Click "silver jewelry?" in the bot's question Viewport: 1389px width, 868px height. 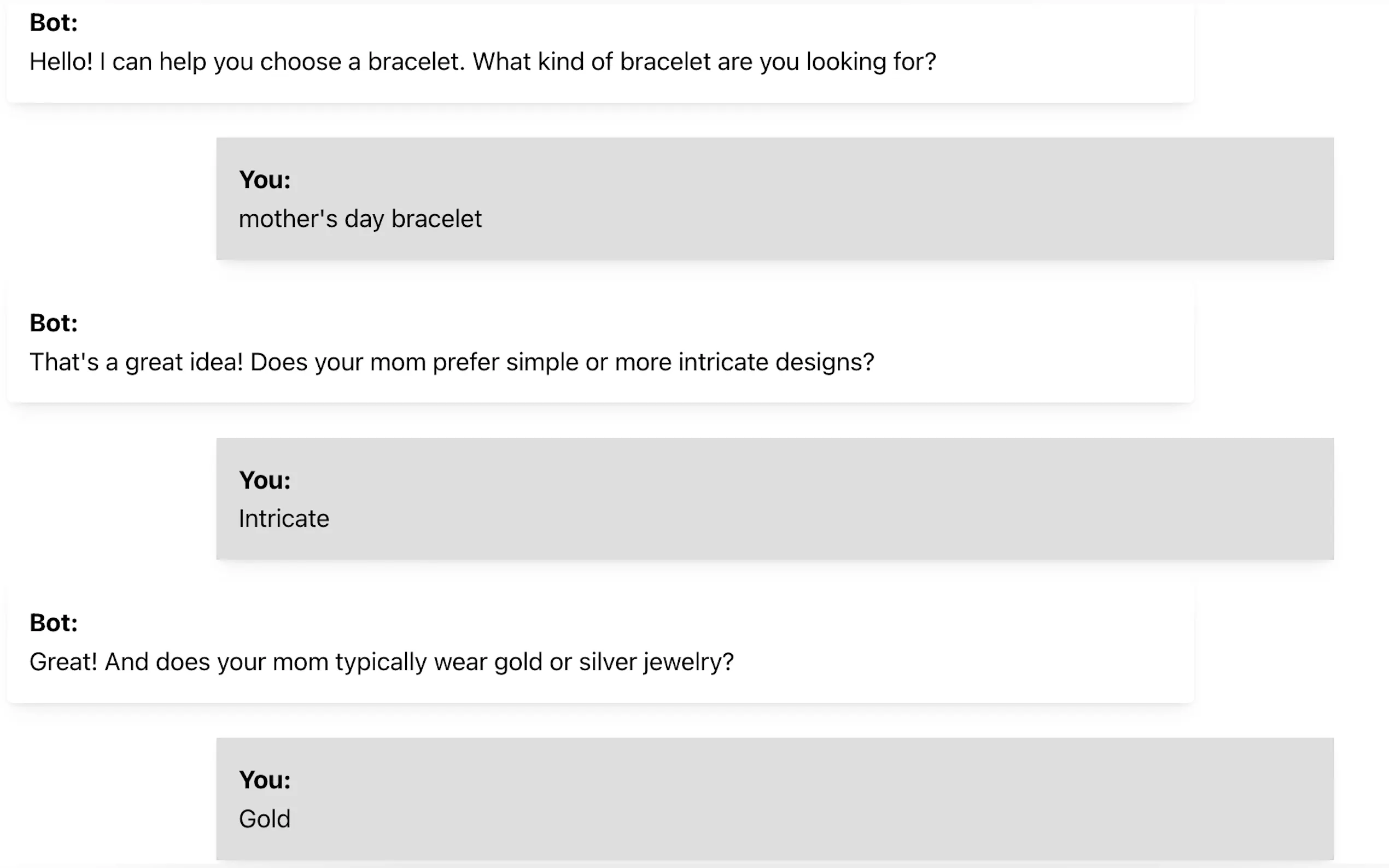656,662
